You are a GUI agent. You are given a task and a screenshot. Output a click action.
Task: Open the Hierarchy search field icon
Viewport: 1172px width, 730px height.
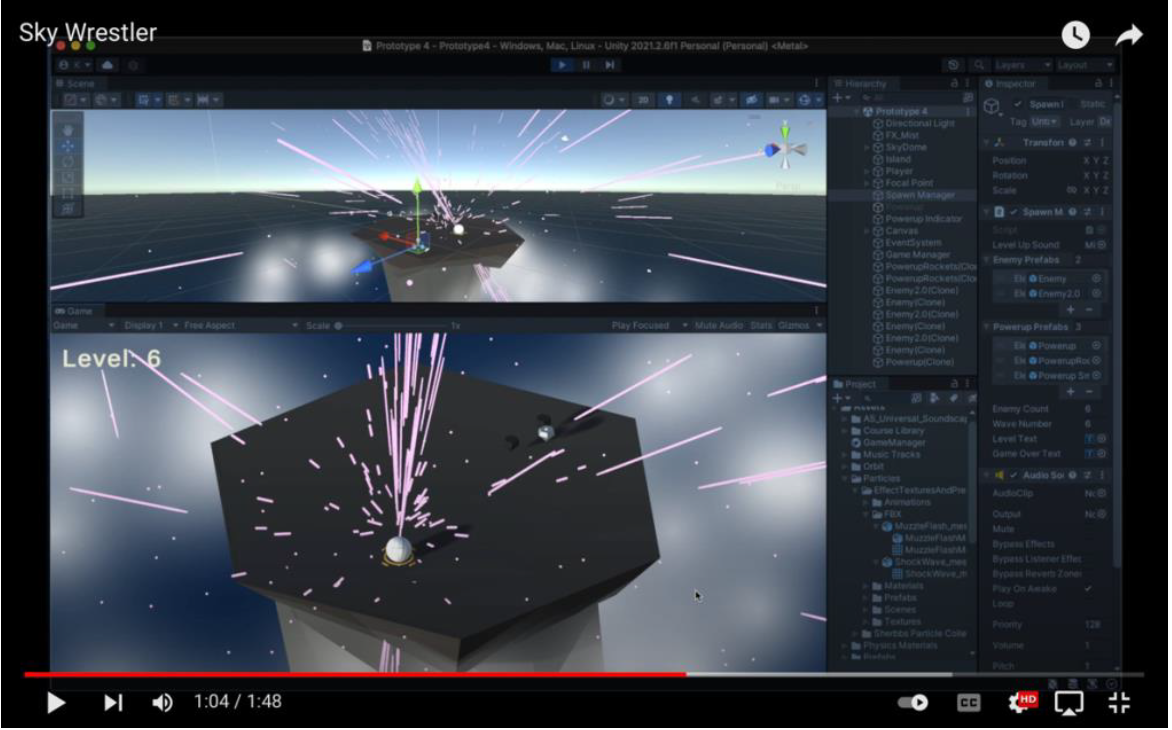pyautogui.click(x=866, y=96)
